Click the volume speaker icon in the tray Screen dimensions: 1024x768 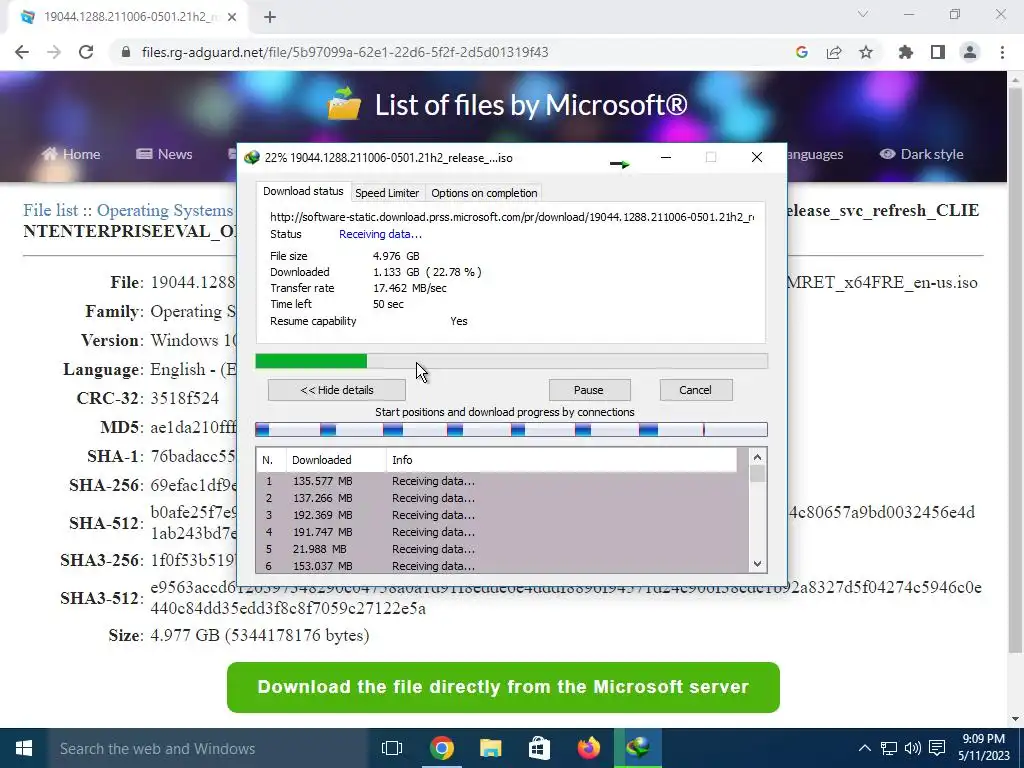[913, 748]
